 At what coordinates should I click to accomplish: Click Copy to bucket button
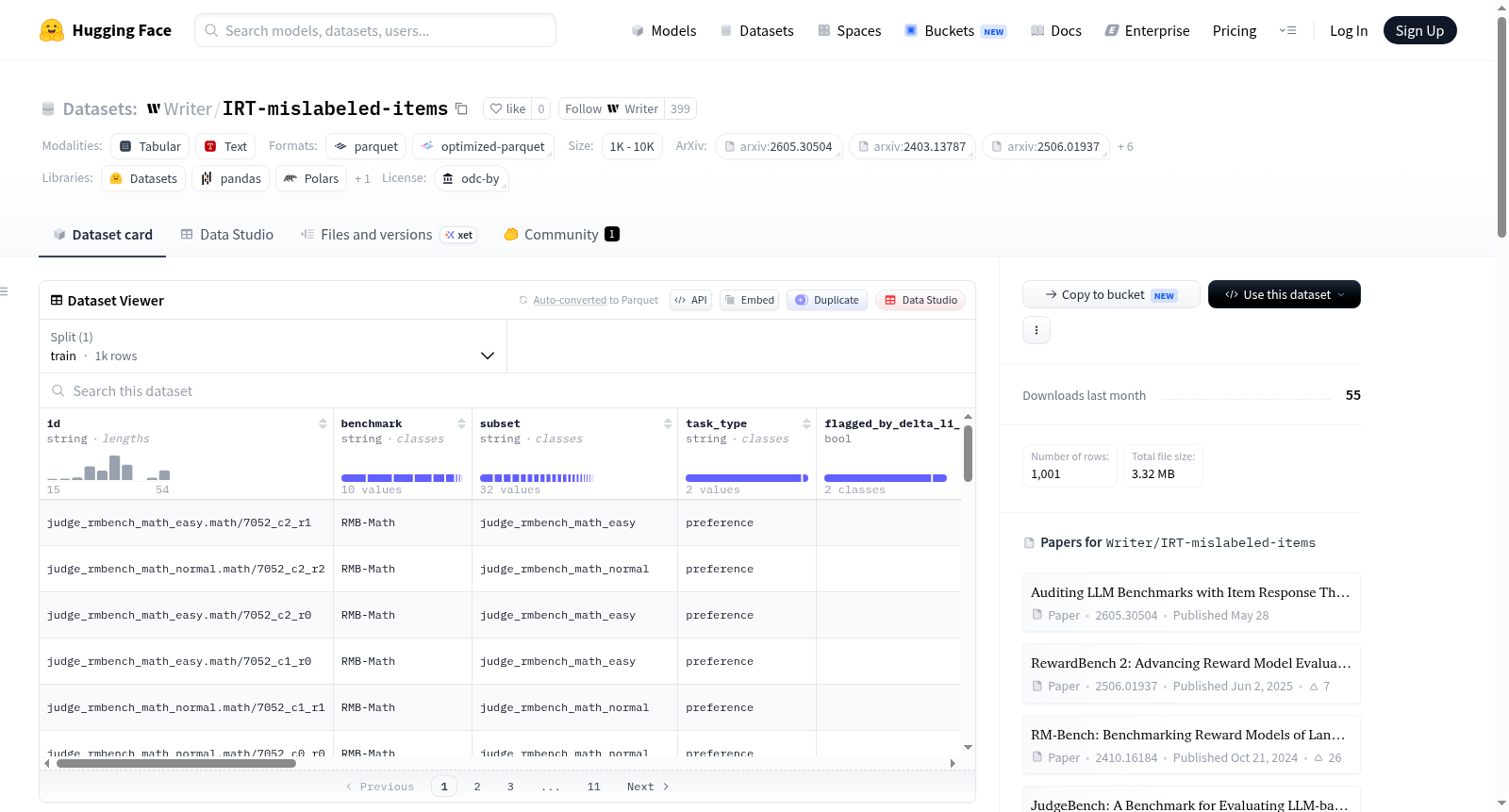click(x=1111, y=294)
